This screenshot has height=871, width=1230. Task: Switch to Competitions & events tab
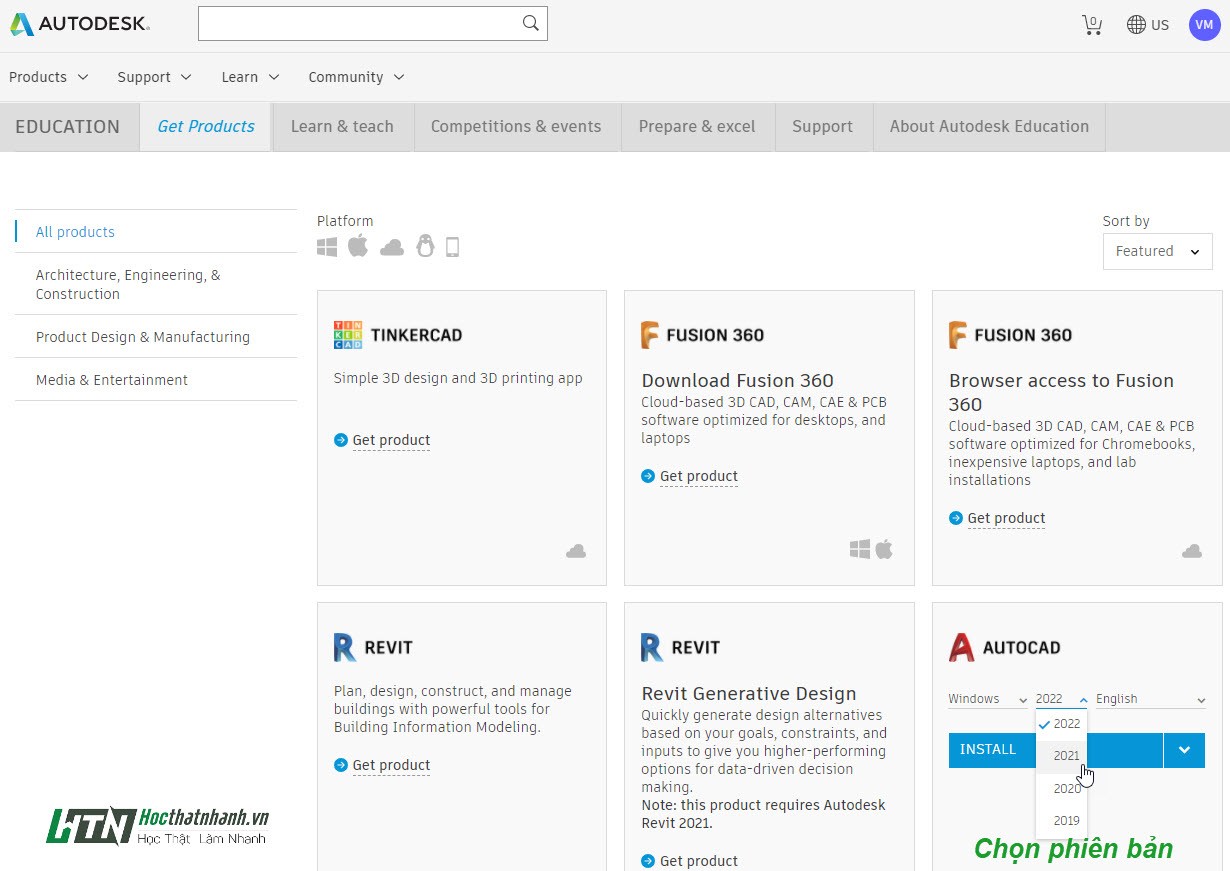tap(516, 127)
